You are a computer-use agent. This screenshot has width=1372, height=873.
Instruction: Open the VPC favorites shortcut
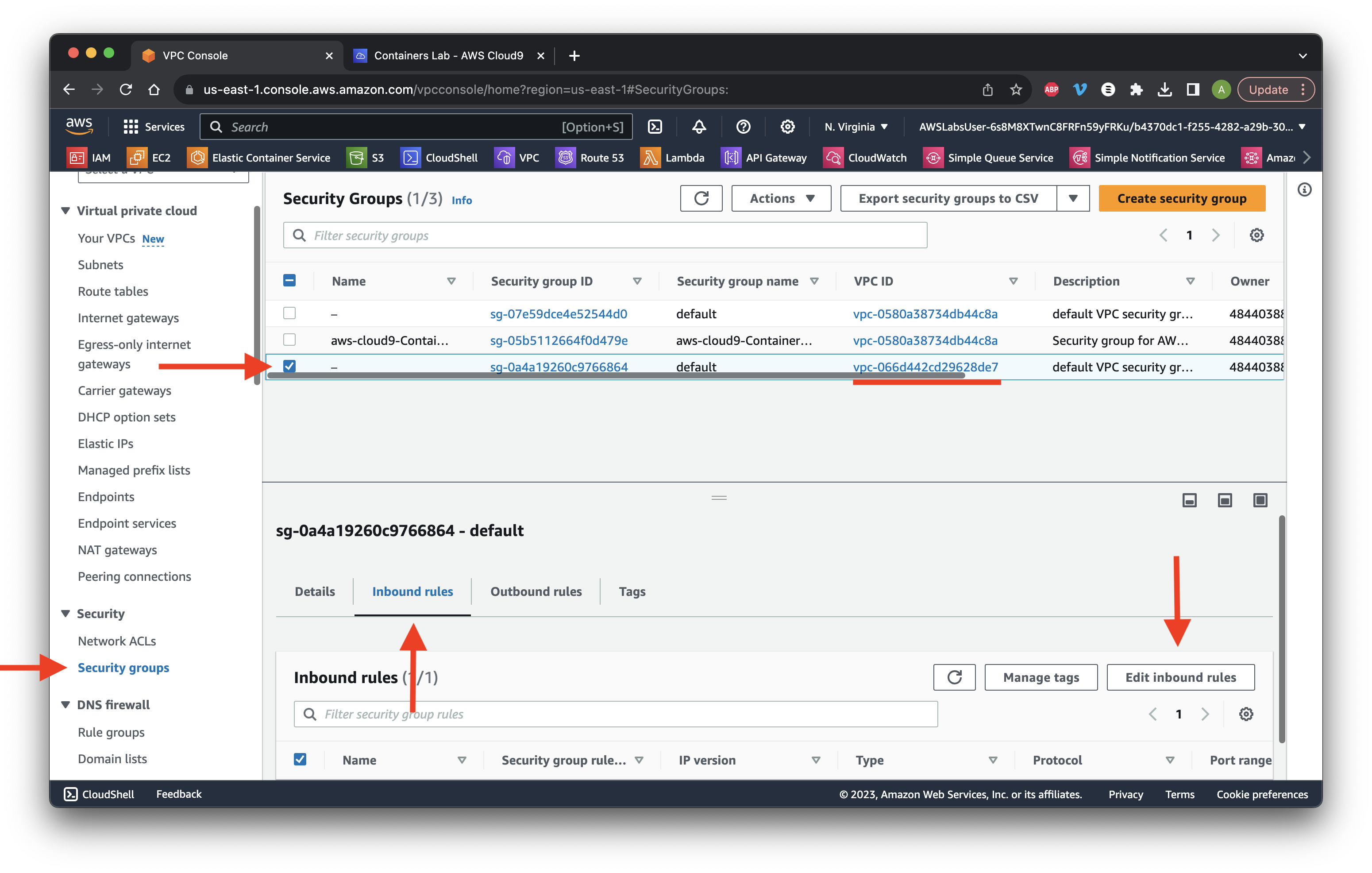[517, 158]
